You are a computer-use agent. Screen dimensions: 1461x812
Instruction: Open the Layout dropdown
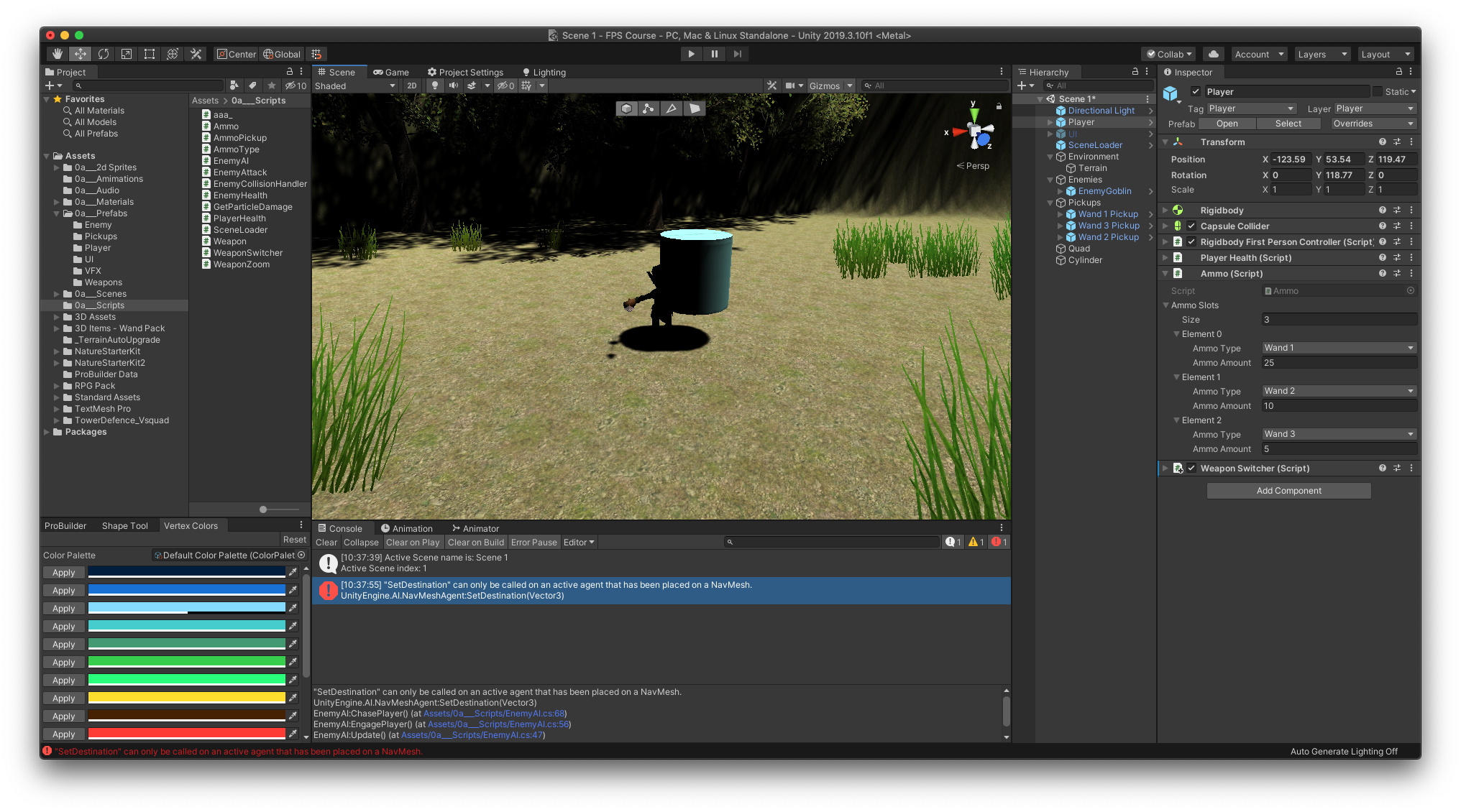pyautogui.click(x=1386, y=54)
